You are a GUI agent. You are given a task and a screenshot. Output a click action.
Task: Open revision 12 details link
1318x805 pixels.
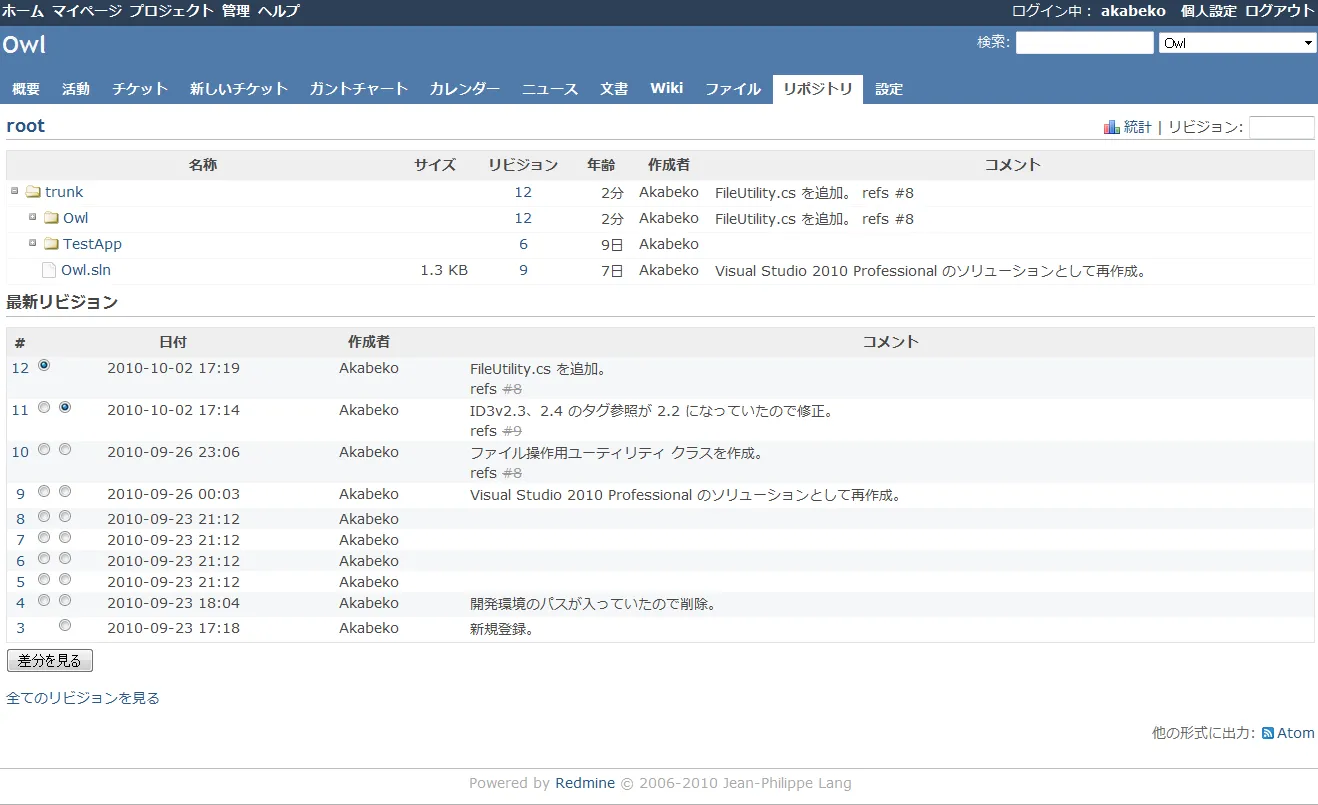pos(19,367)
